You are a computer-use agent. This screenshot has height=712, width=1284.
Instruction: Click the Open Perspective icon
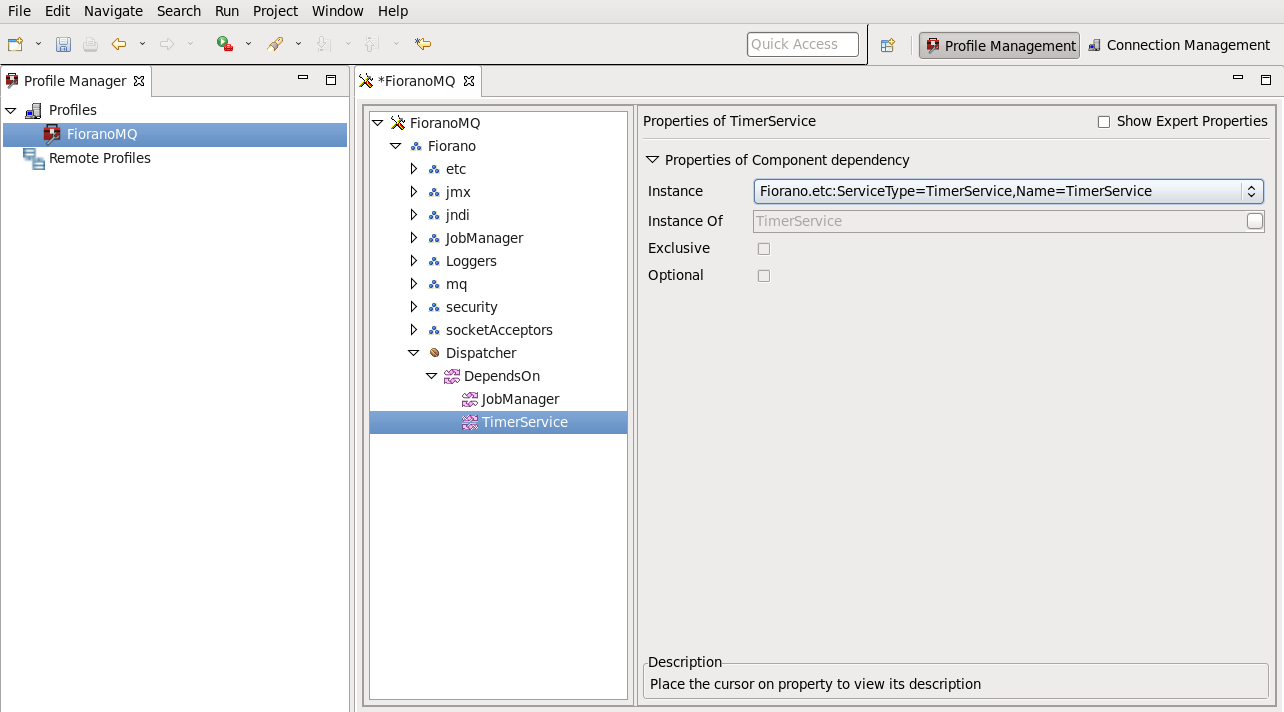887,45
